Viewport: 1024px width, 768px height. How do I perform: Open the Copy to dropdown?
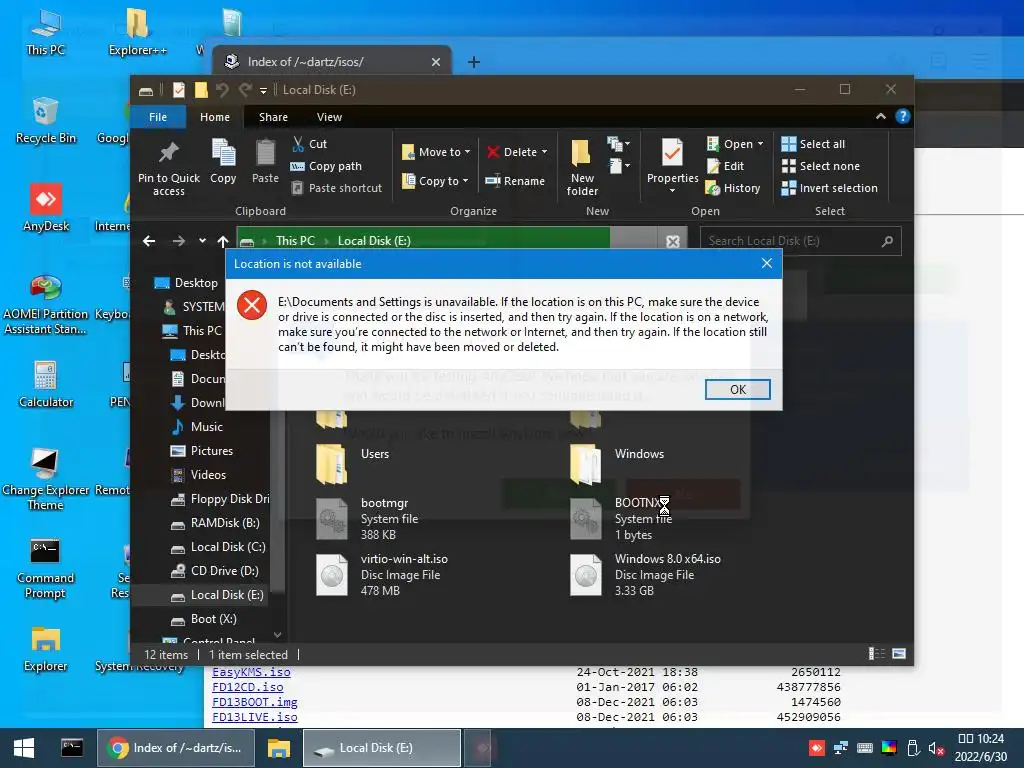pos(435,181)
